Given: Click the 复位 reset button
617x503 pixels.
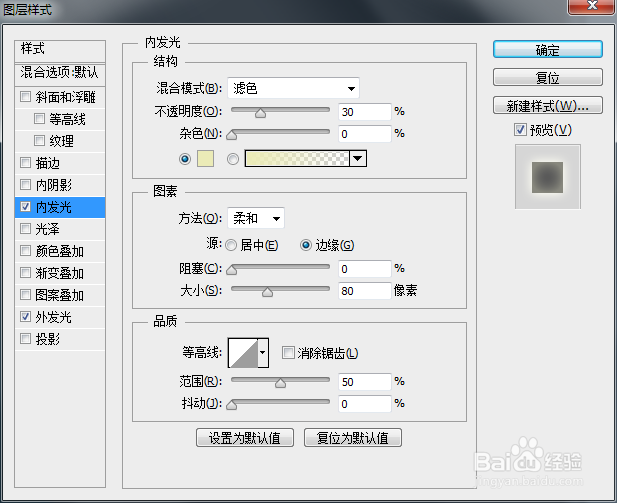Looking at the screenshot, I should [x=548, y=77].
